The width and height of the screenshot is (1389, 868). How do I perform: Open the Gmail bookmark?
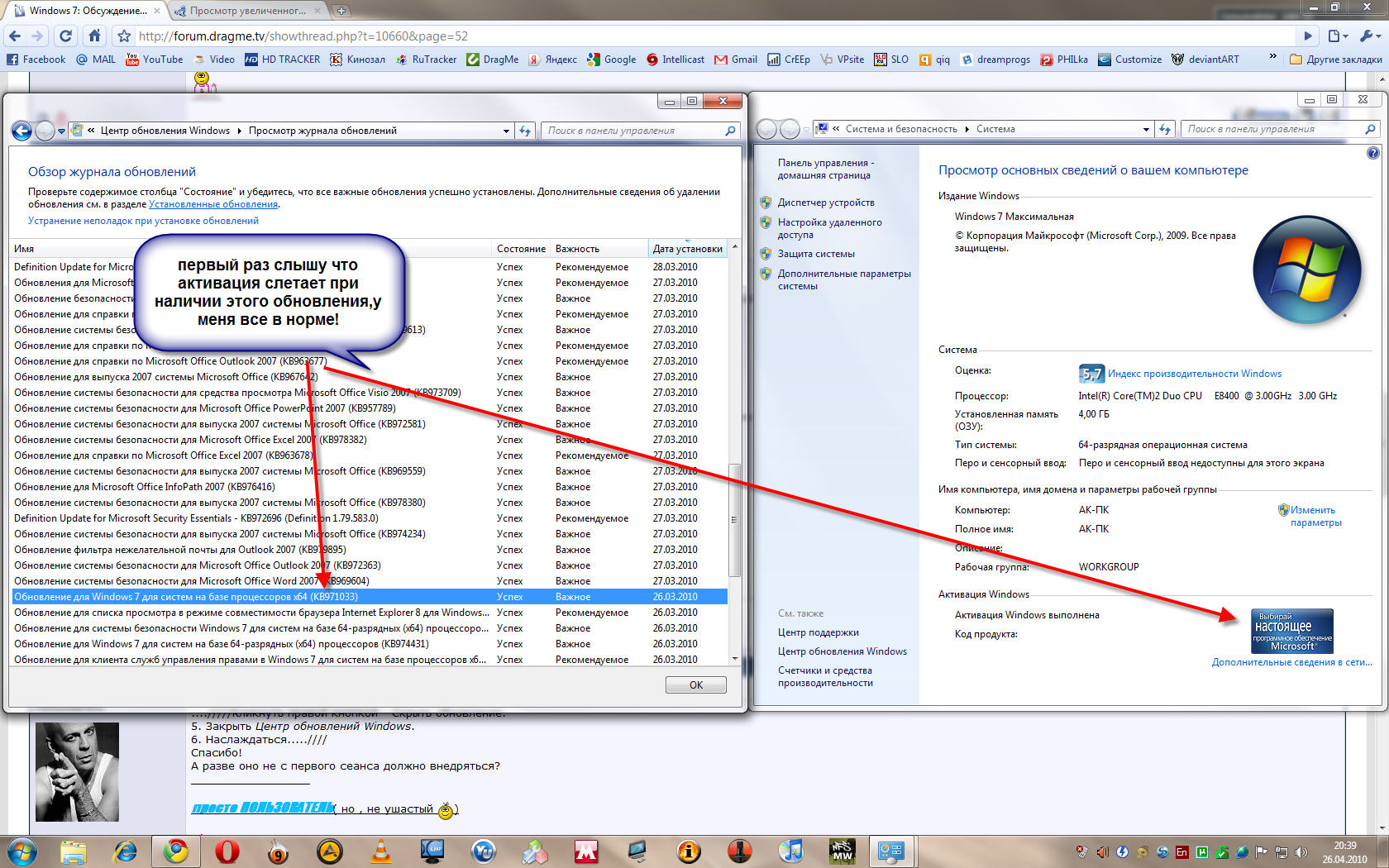tap(736, 60)
